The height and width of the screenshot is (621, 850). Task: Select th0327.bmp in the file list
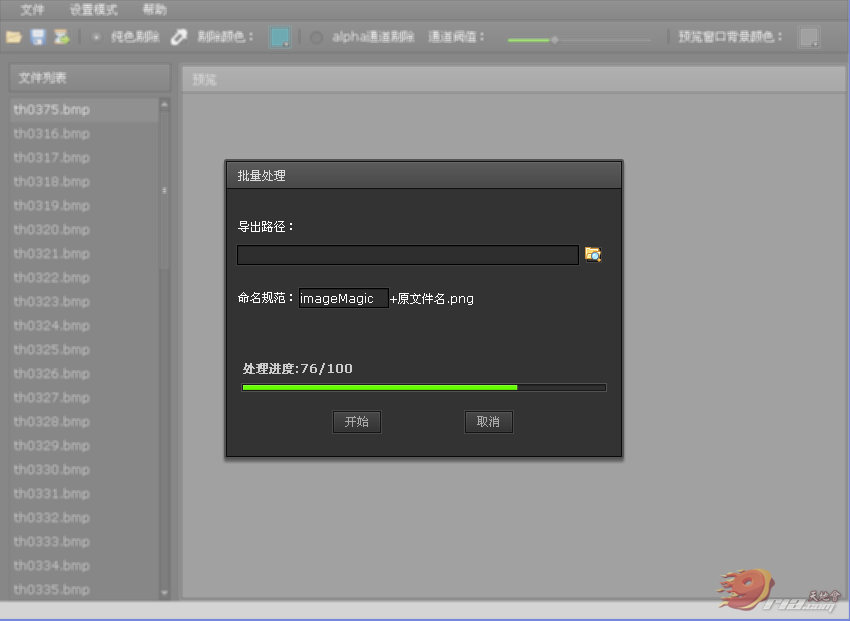(x=84, y=397)
